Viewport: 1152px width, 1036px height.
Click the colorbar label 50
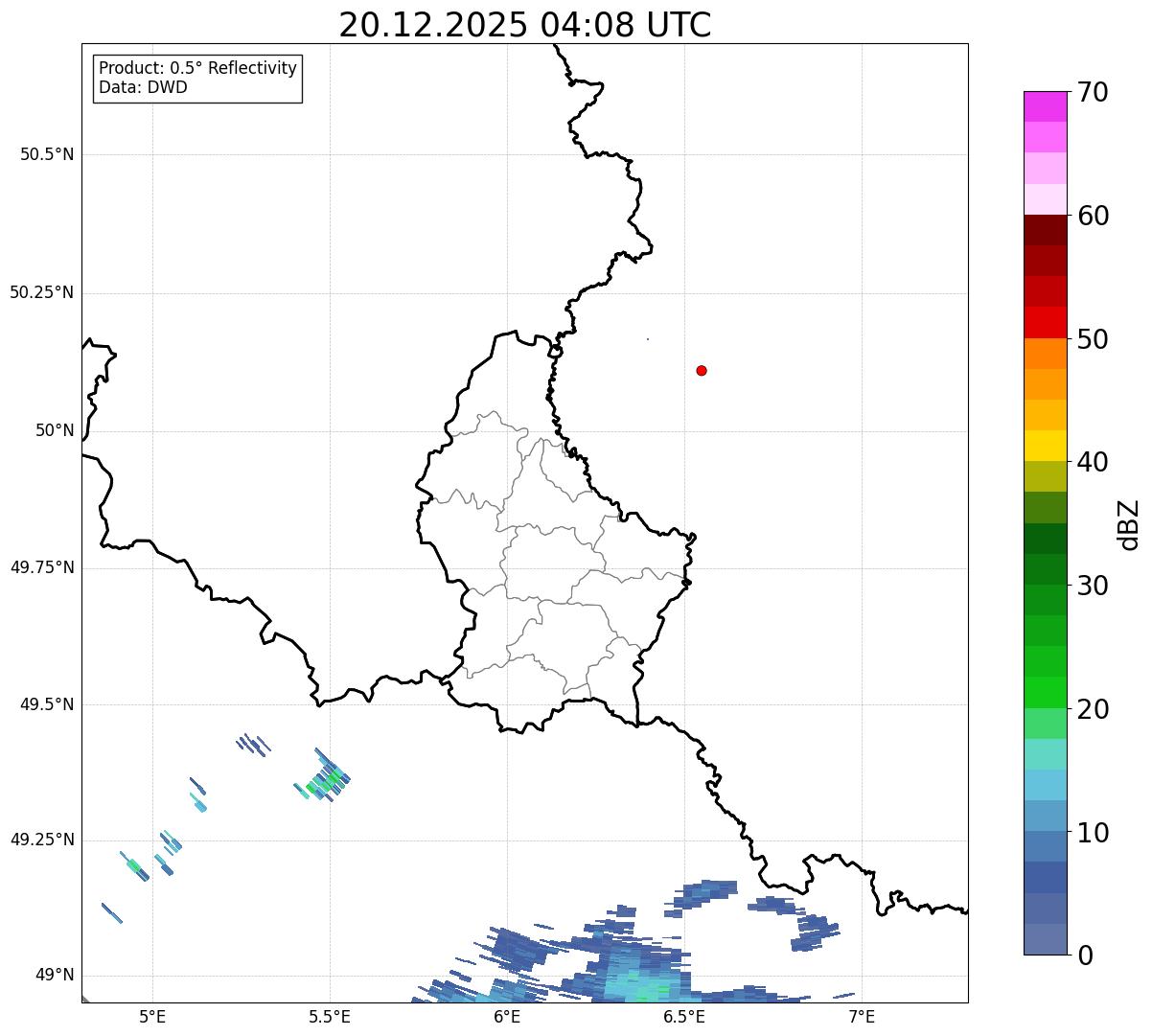click(x=1093, y=339)
